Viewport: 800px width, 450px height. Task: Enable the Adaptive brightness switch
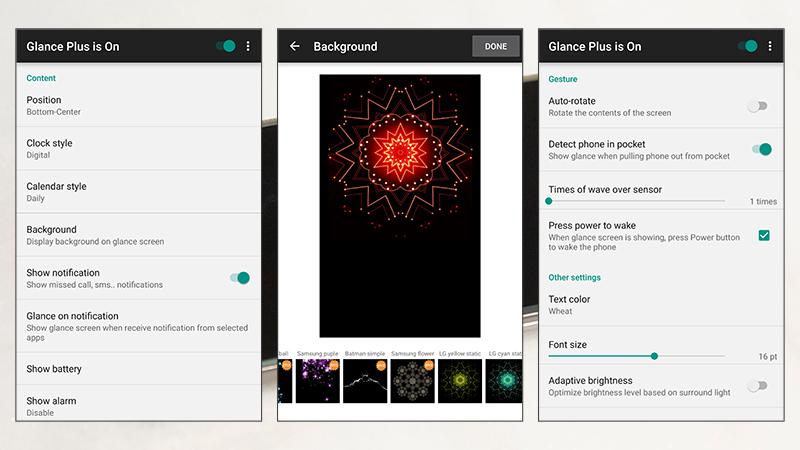click(757, 386)
